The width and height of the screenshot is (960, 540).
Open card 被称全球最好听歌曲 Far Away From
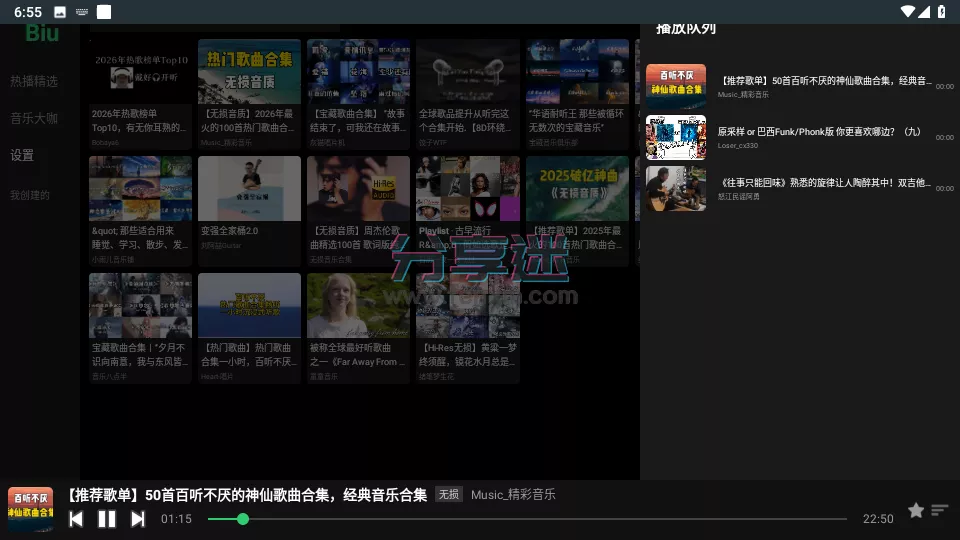click(358, 328)
